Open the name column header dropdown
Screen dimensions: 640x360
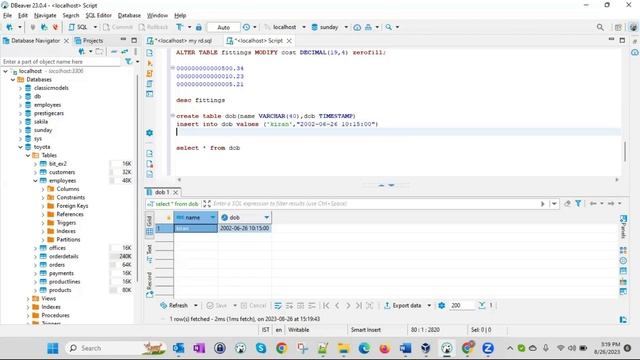213,218
